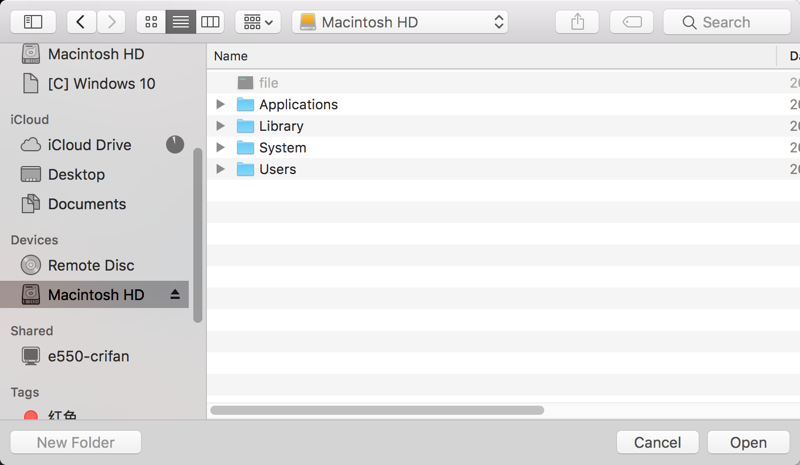This screenshot has width=800, height=465.
Task: Go forward with the right arrow
Action: (111, 22)
